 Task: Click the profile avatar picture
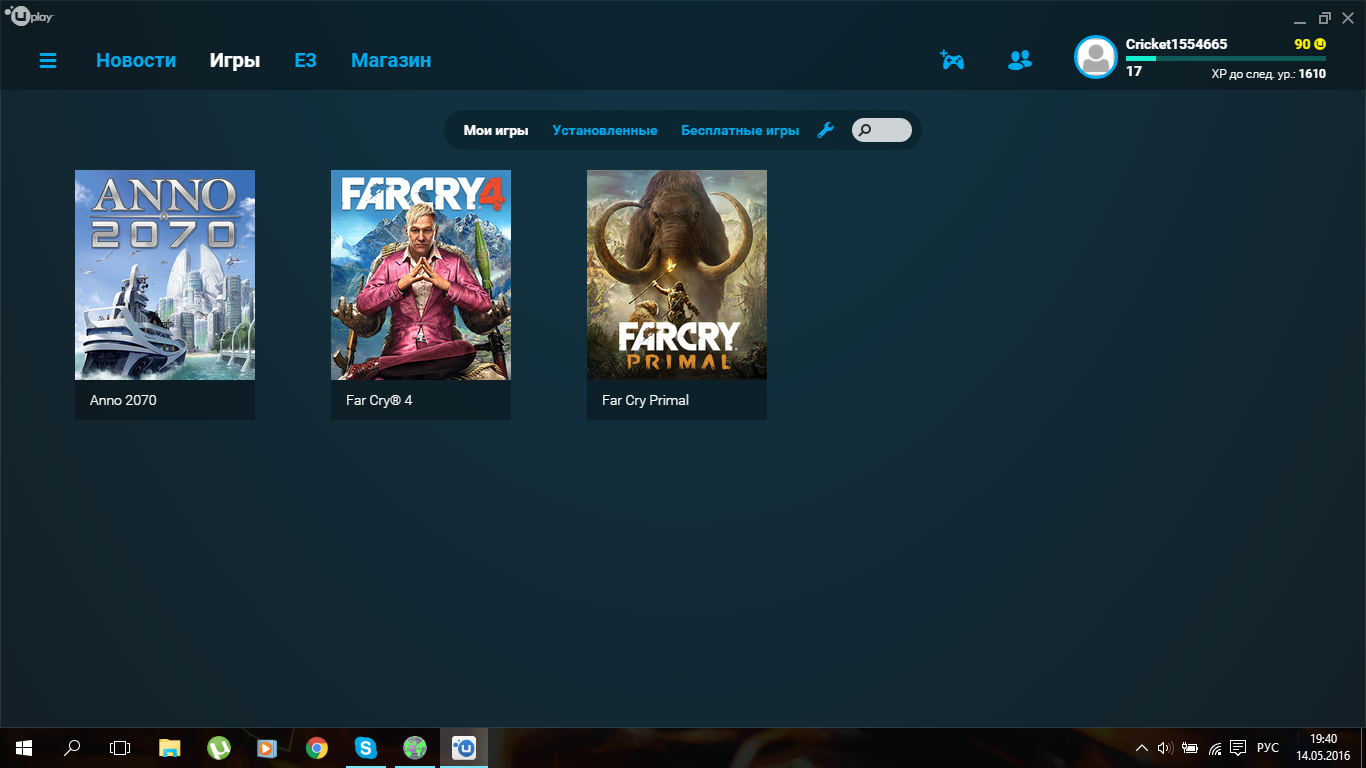(1096, 57)
